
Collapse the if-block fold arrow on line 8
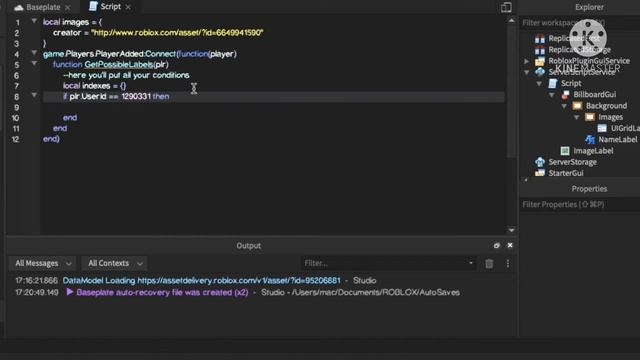[34, 96]
